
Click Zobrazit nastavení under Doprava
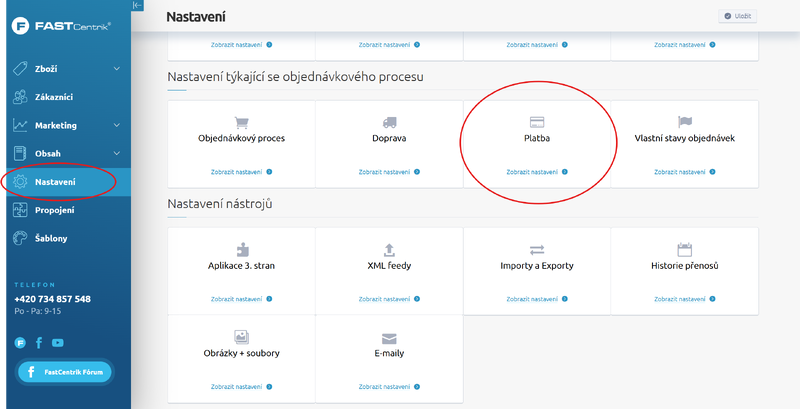click(x=389, y=172)
